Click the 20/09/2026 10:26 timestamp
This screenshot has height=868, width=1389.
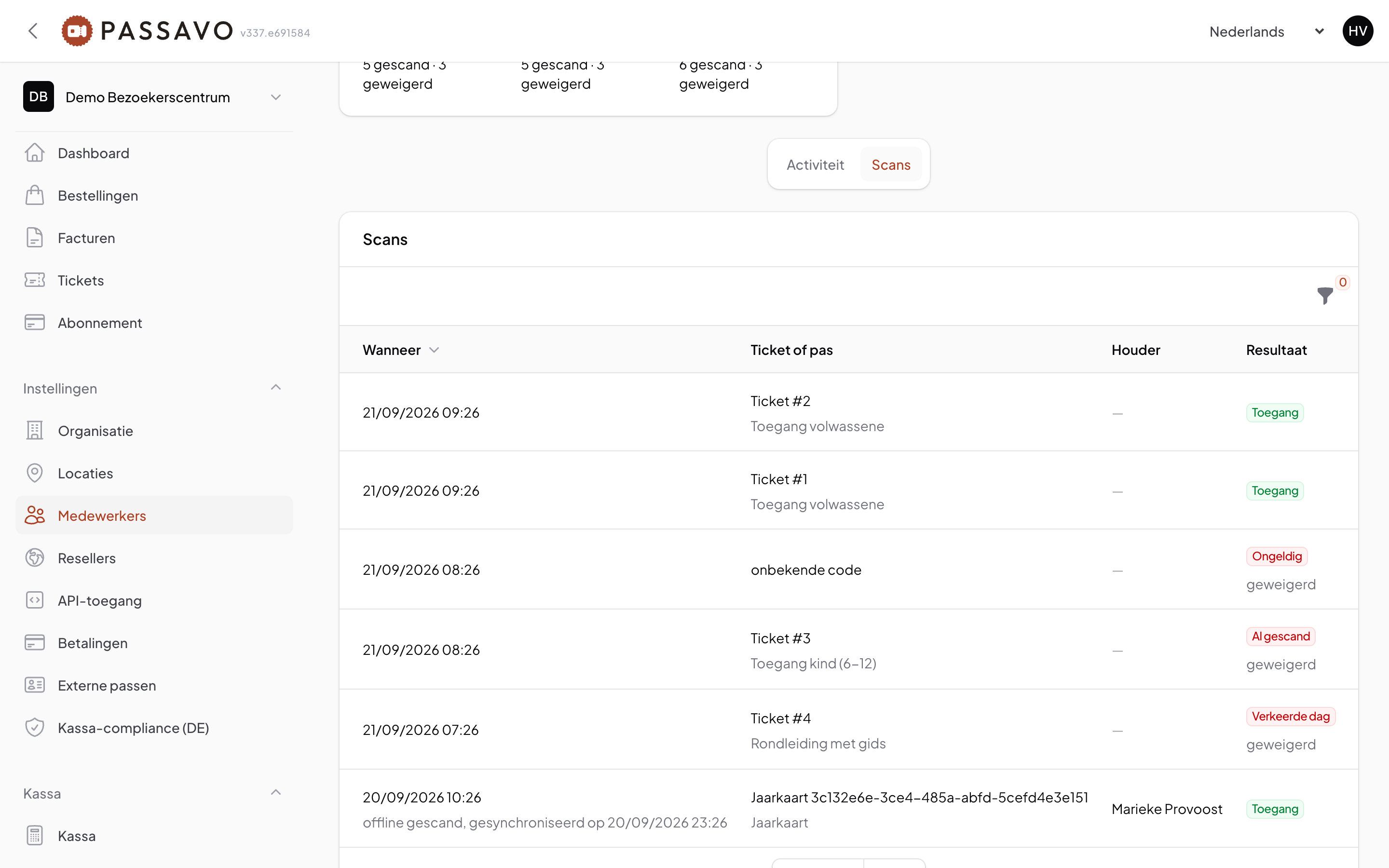[422, 798]
